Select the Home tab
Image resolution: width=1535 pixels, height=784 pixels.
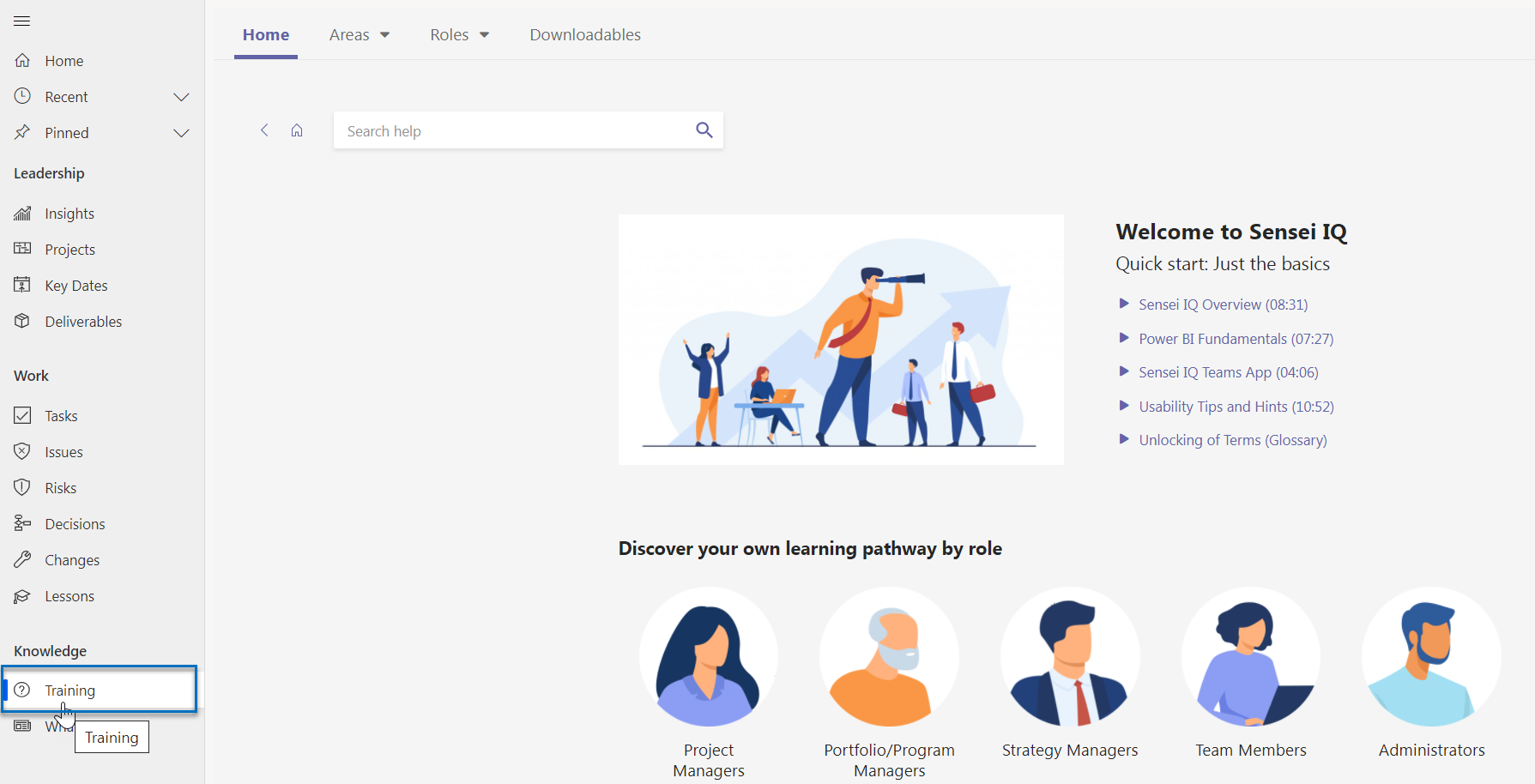point(266,34)
